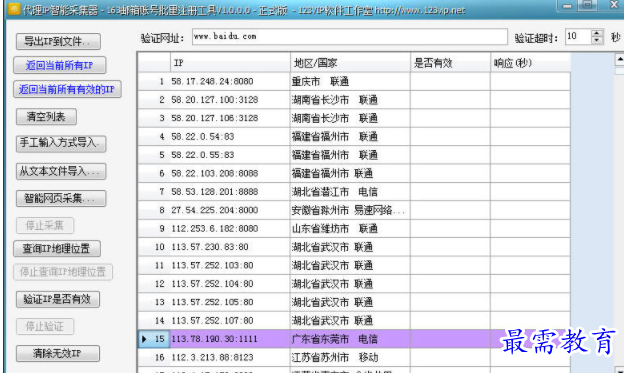Click row header number 1
The image size is (624, 373).
[154, 82]
